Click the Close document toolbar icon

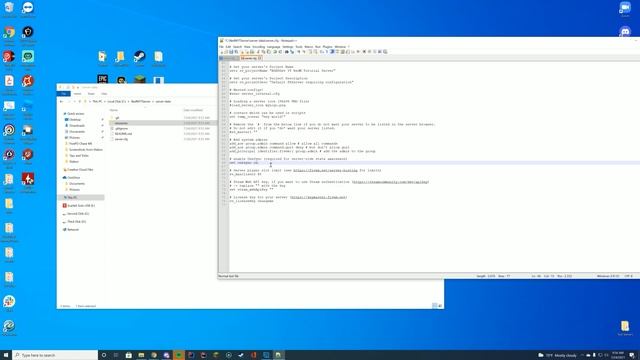coord(242,52)
